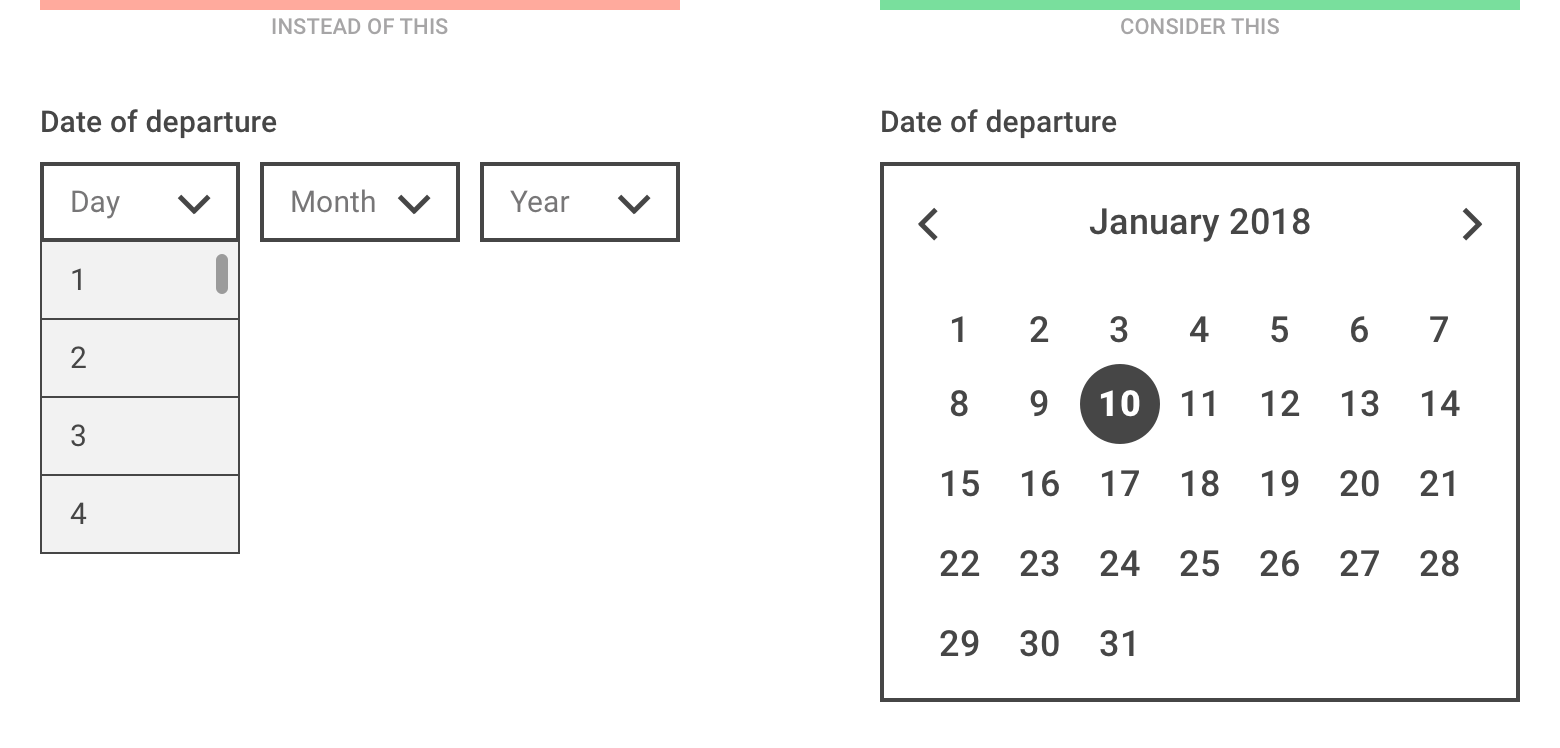The image size is (1560, 748).
Task: Choose January 17 in the calendar
Action: click(x=1119, y=484)
